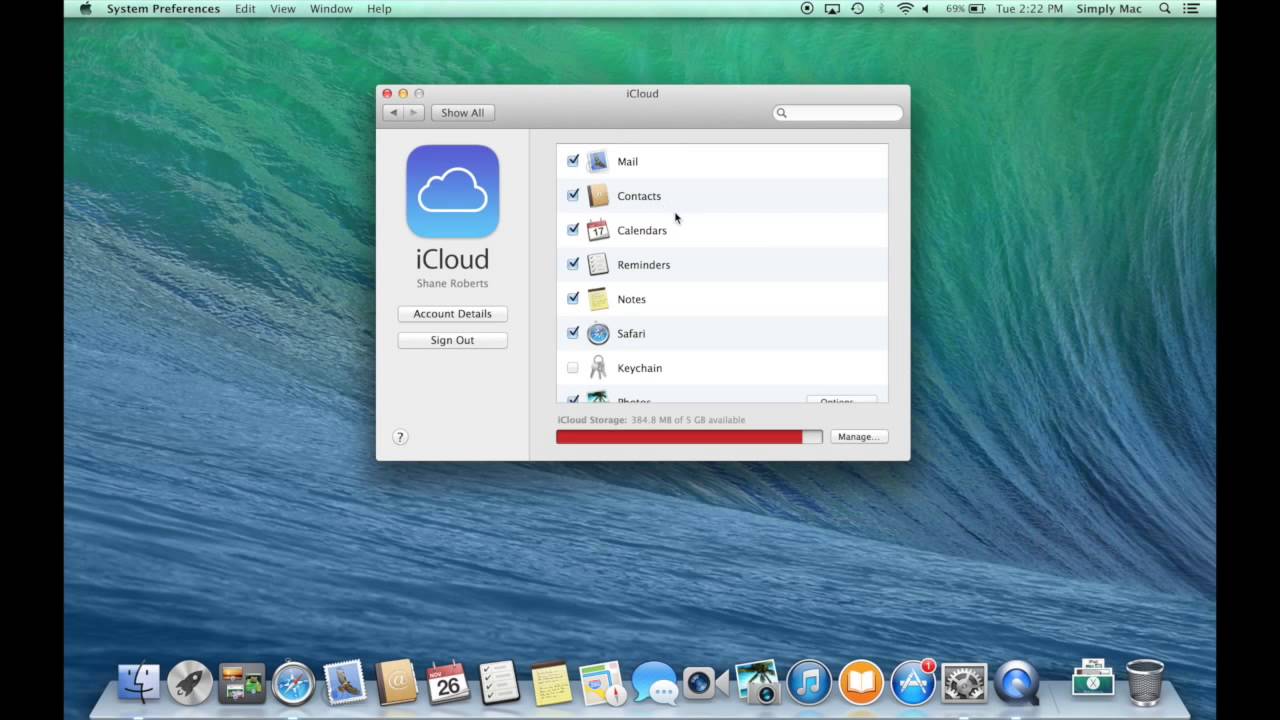Viewport: 1280px width, 720px height.
Task: Open yellow Notes pad in Dock
Action: 551,683
